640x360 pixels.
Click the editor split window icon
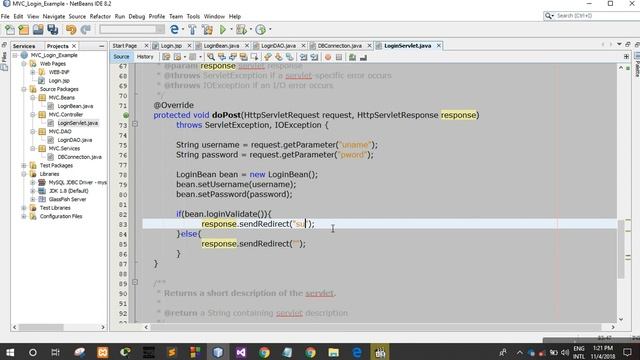(626, 57)
